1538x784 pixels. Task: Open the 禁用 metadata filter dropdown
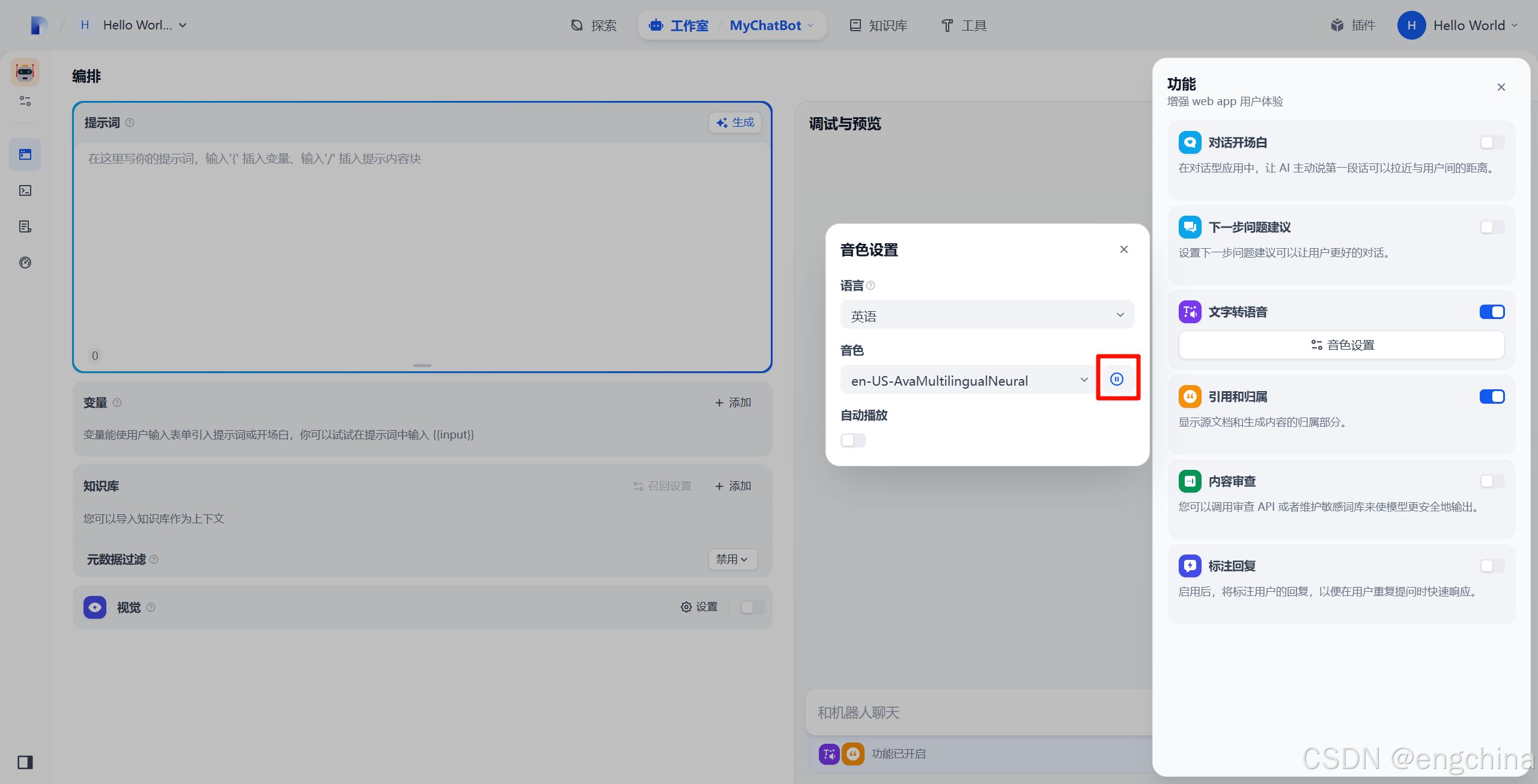pos(732,559)
